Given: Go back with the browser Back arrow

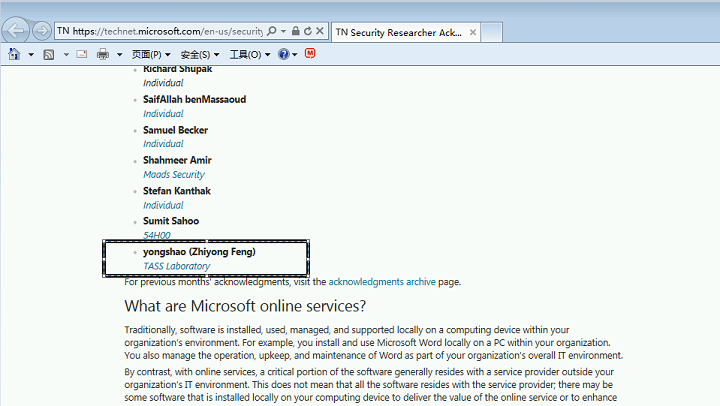Looking at the screenshot, I should [16, 31].
